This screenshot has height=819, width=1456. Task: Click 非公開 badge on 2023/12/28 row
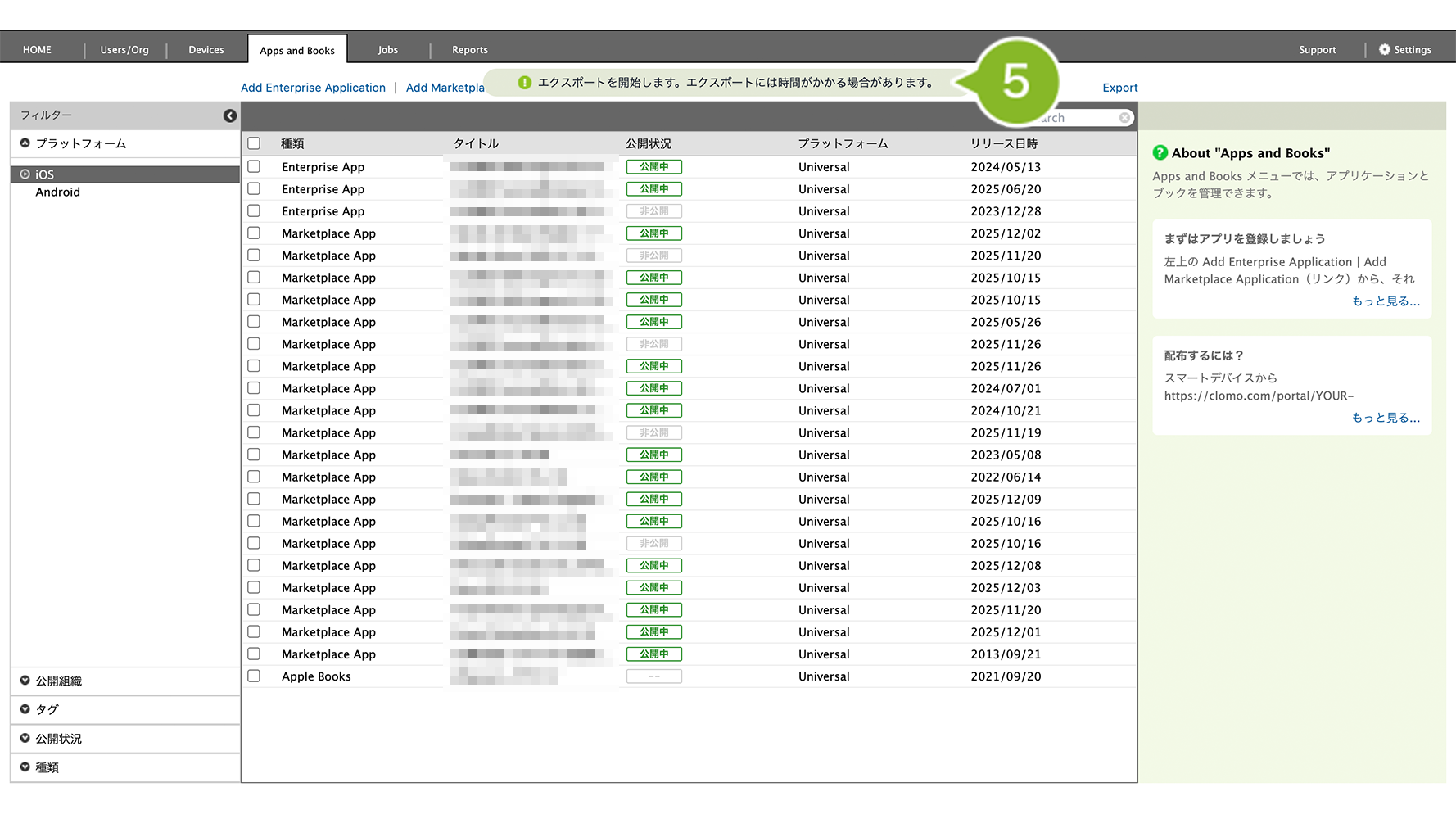coord(653,211)
